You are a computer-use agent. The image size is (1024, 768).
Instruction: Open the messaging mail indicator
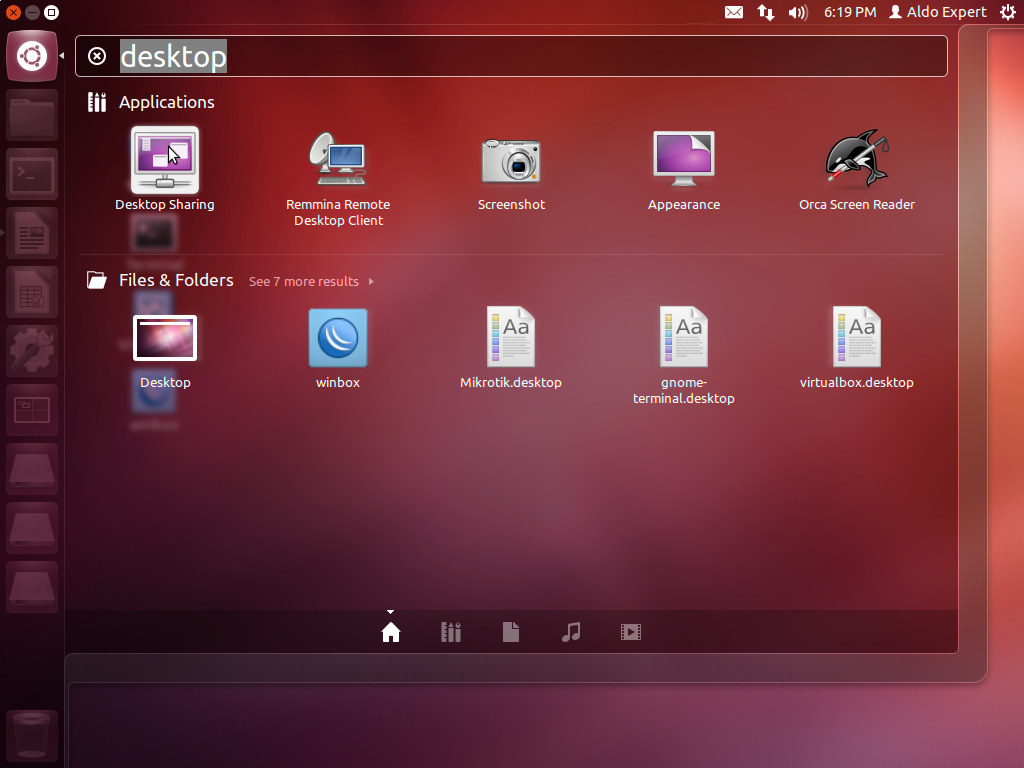734,12
